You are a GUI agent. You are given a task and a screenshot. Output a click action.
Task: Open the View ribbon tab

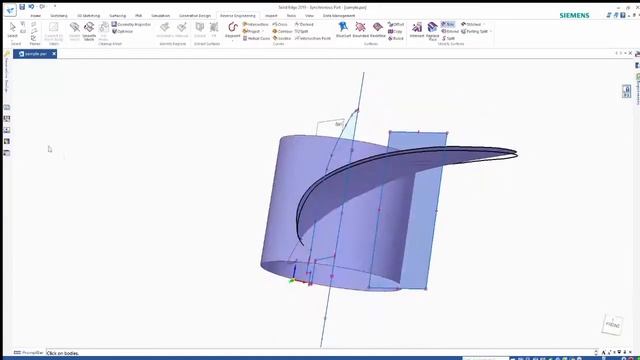pyautogui.click(x=309, y=16)
